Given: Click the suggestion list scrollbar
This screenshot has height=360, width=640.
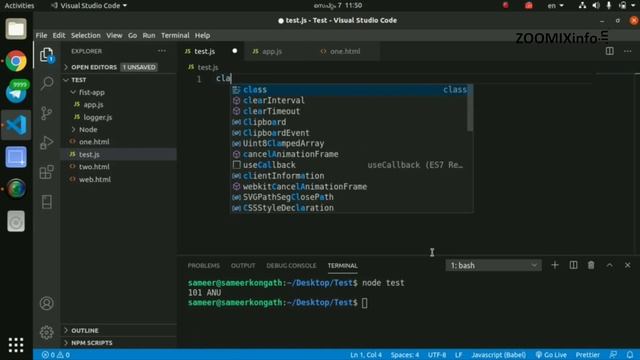Looking at the screenshot, I should click(x=470, y=108).
